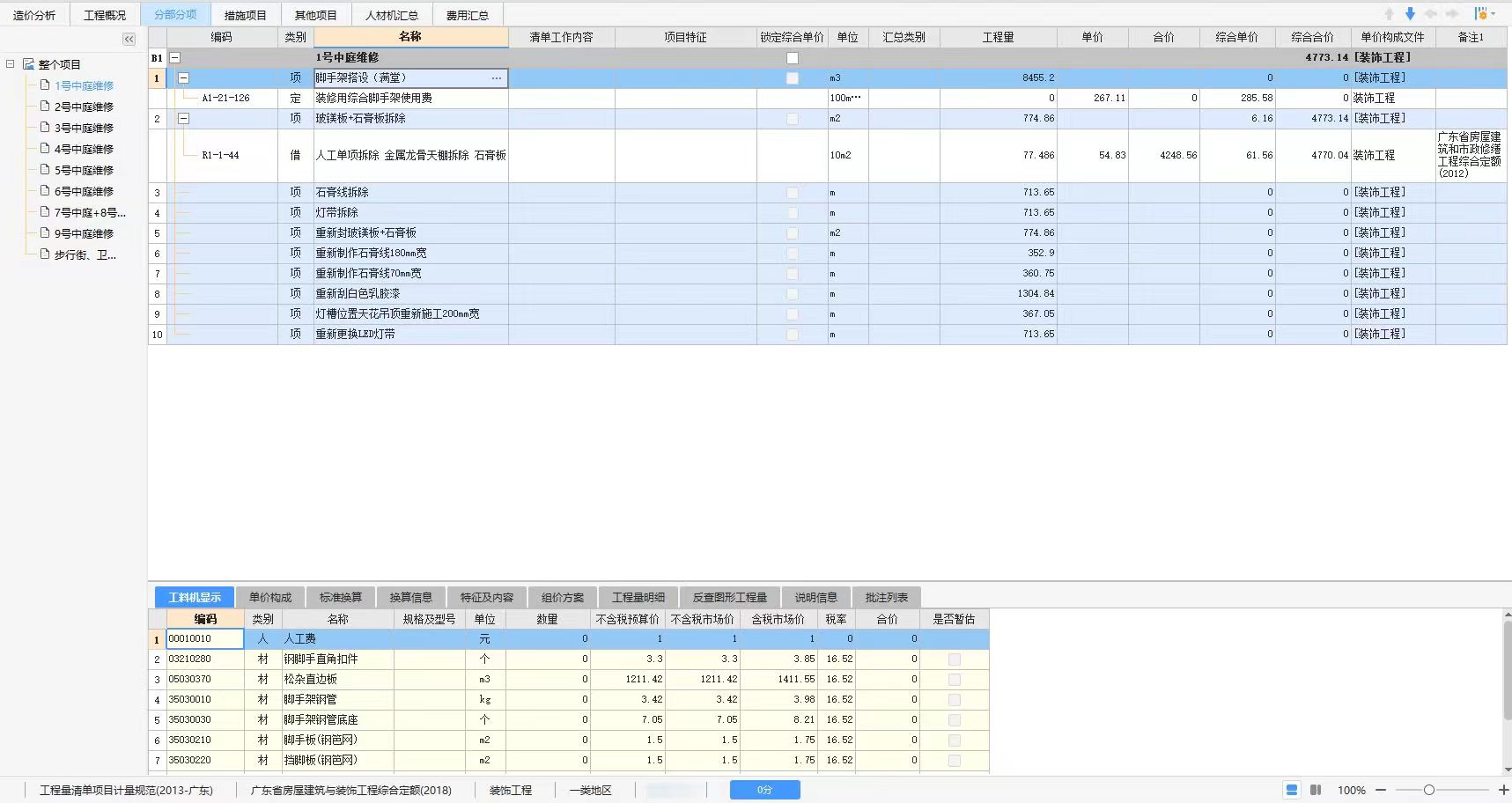Open the 工程量明细 bottom tab
Viewport: 1512px width, 803px height.
click(638, 597)
